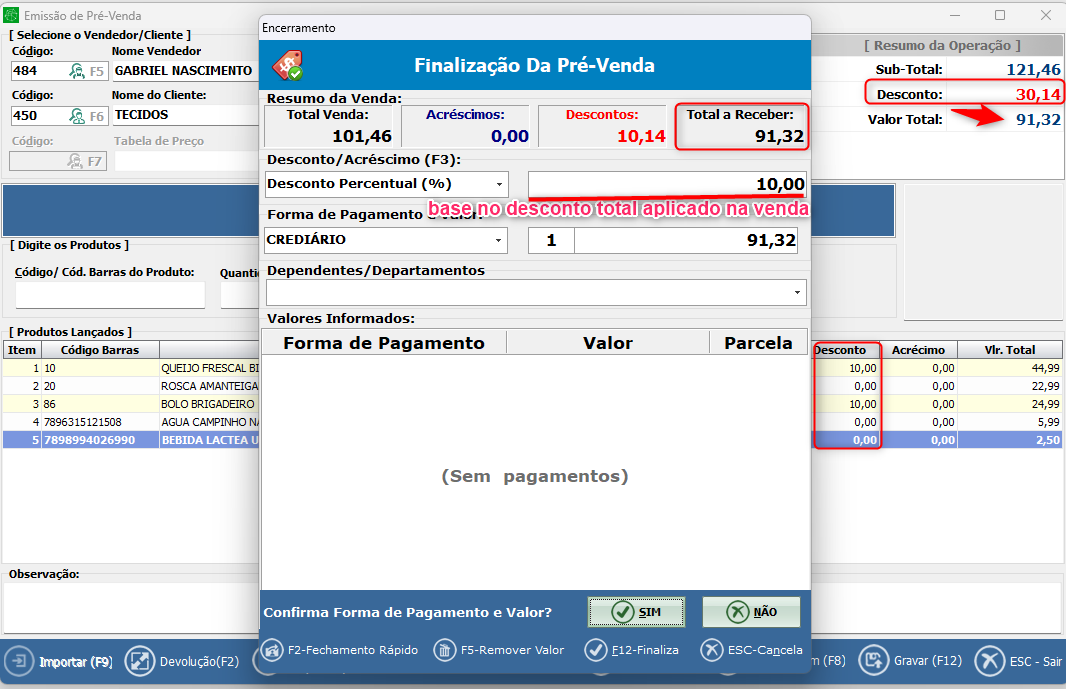Viewport: 1066px width, 689px height.
Task: Click the ESC - Sair exit icon
Action: pyautogui.click(x=989, y=661)
